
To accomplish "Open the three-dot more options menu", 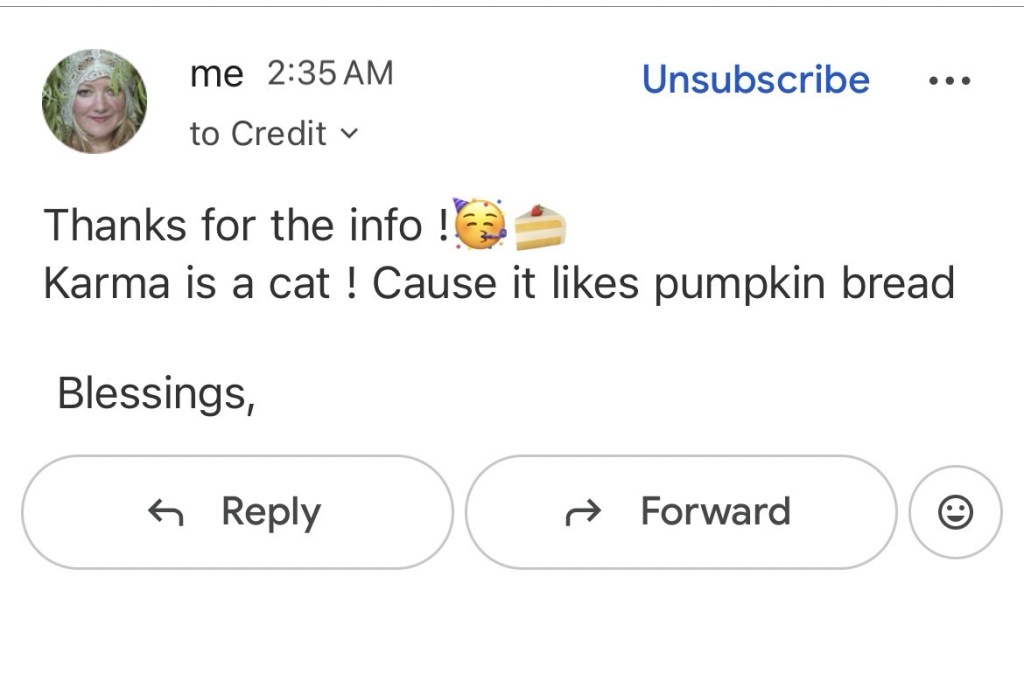I will [x=949, y=81].
